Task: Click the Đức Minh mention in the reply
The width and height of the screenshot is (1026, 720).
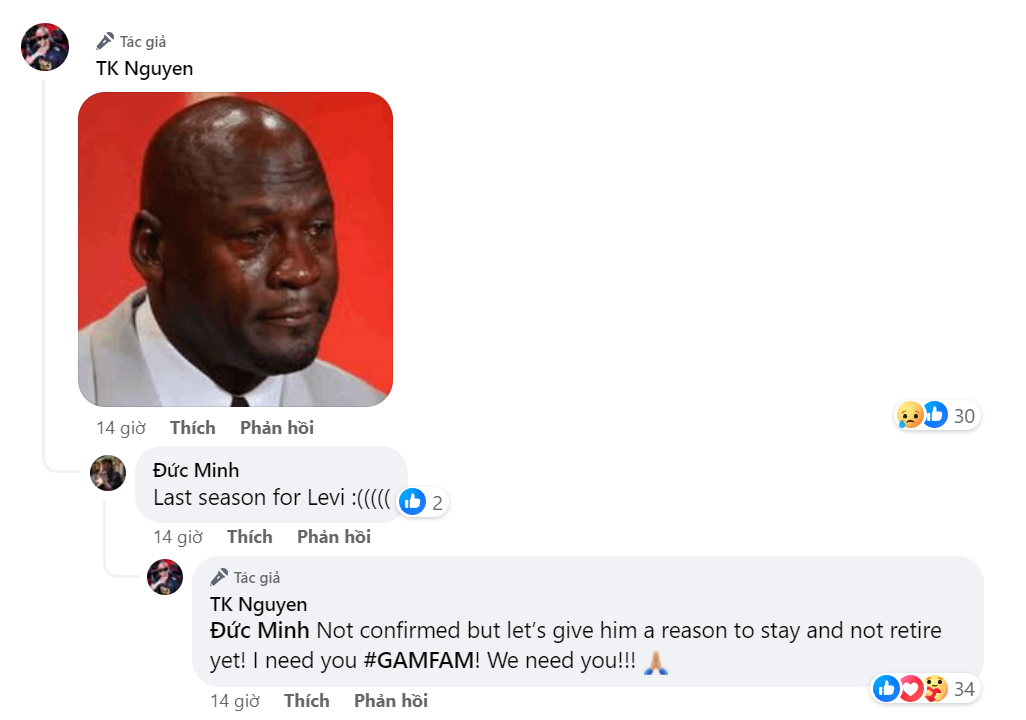Action: [258, 631]
